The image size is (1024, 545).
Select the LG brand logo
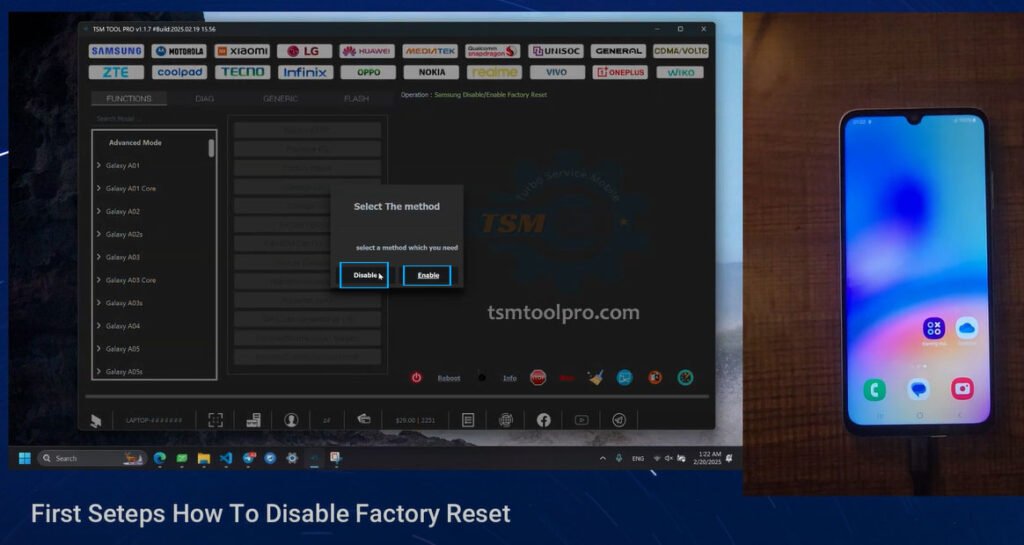(304, 51)
